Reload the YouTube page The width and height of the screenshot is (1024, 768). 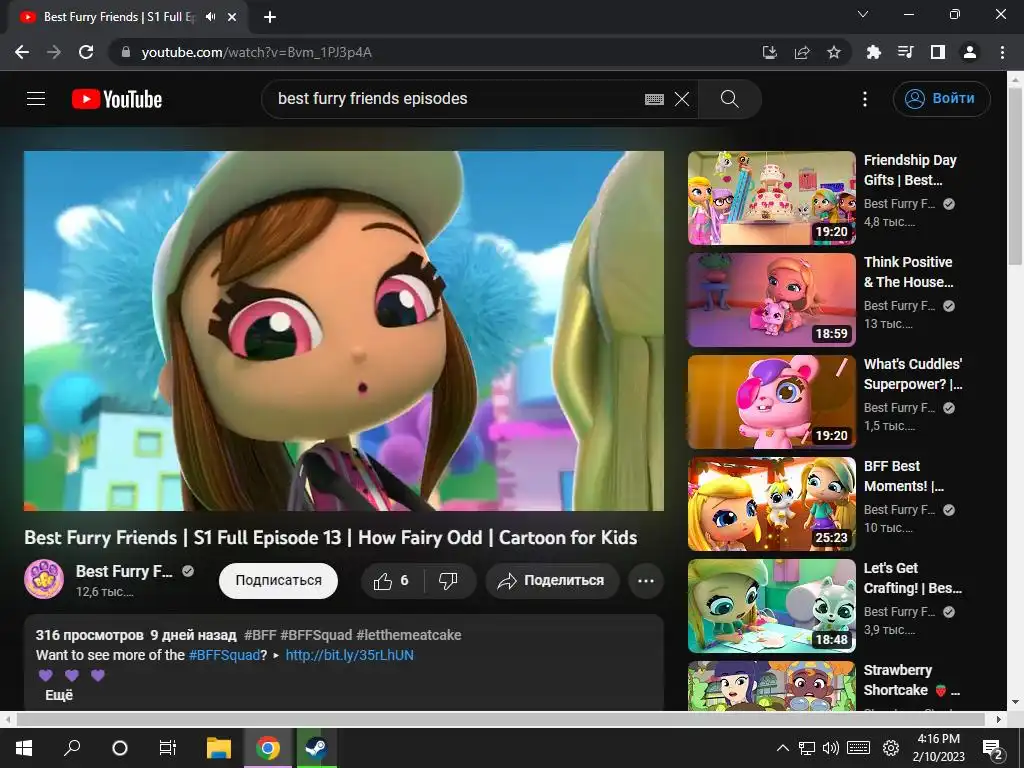click(x=86, y=52)
